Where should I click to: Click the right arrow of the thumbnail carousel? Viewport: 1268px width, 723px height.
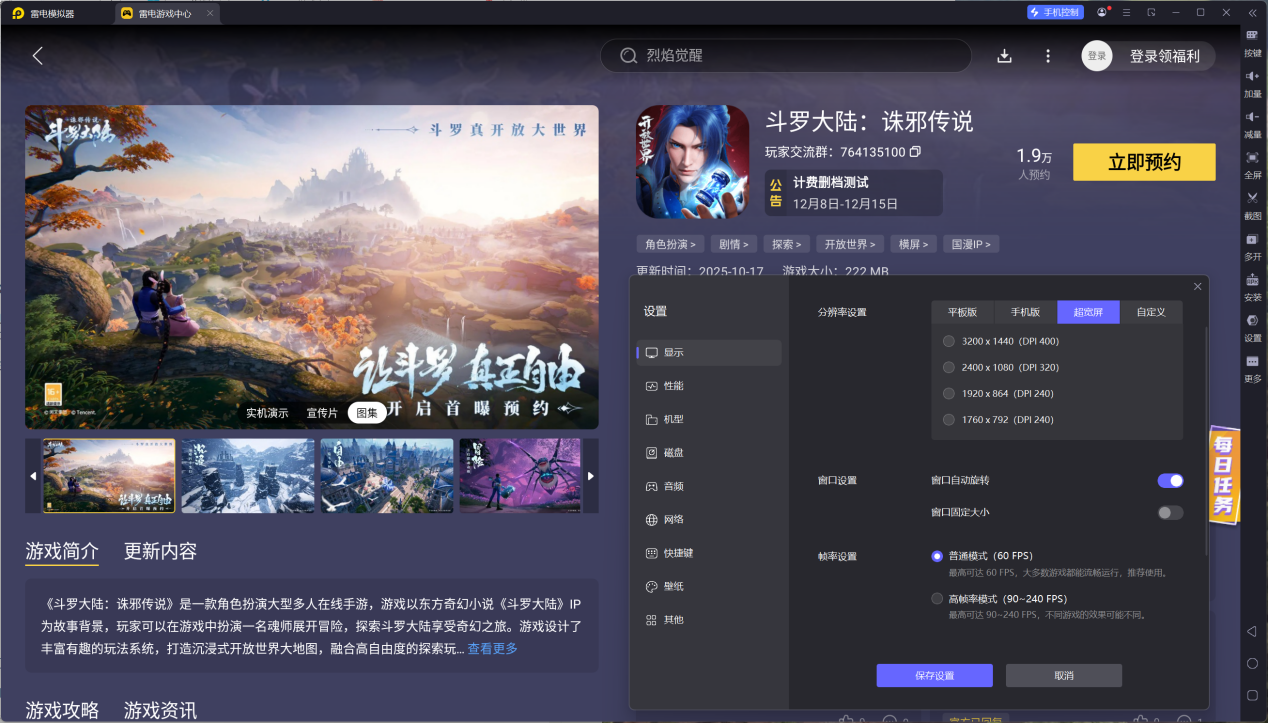coord(590,476)
